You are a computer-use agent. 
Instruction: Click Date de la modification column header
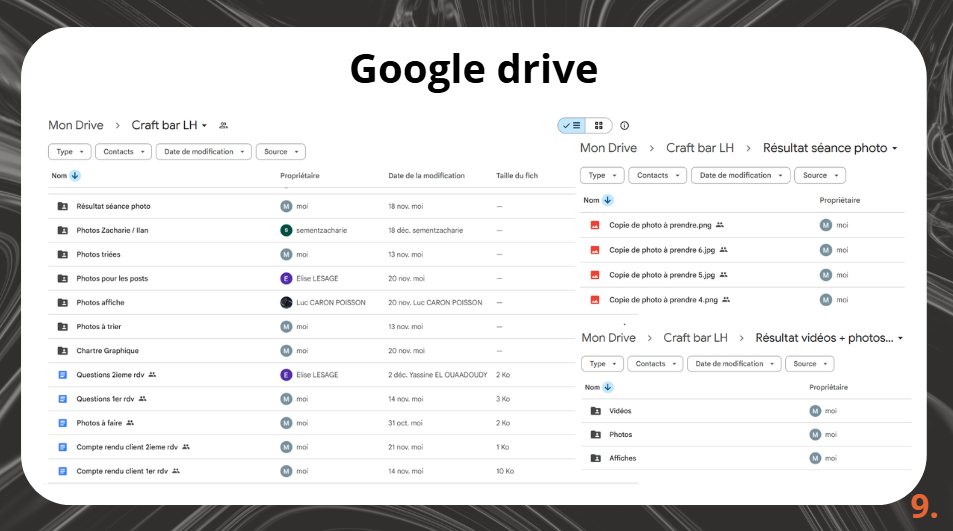point(426,176)
